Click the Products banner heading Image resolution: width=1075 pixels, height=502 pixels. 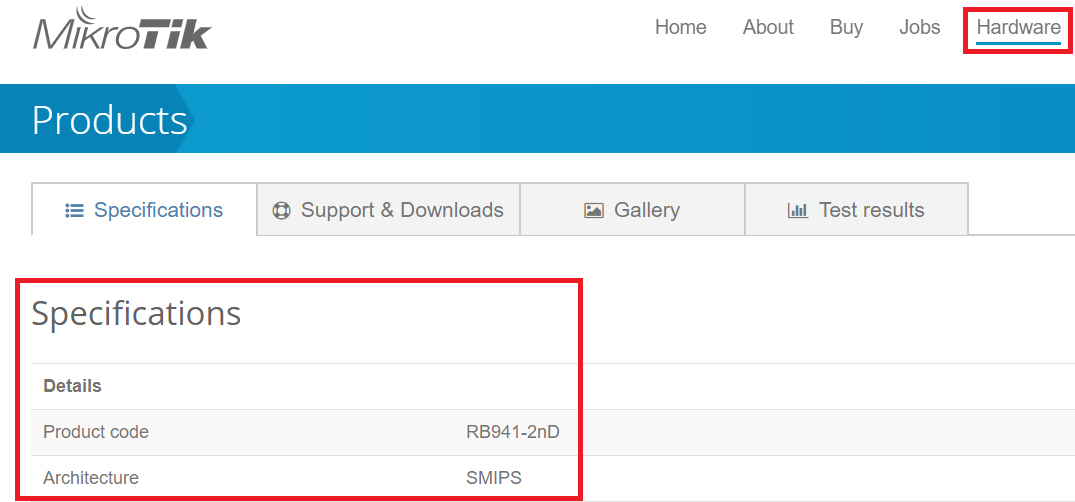(110, 120)
